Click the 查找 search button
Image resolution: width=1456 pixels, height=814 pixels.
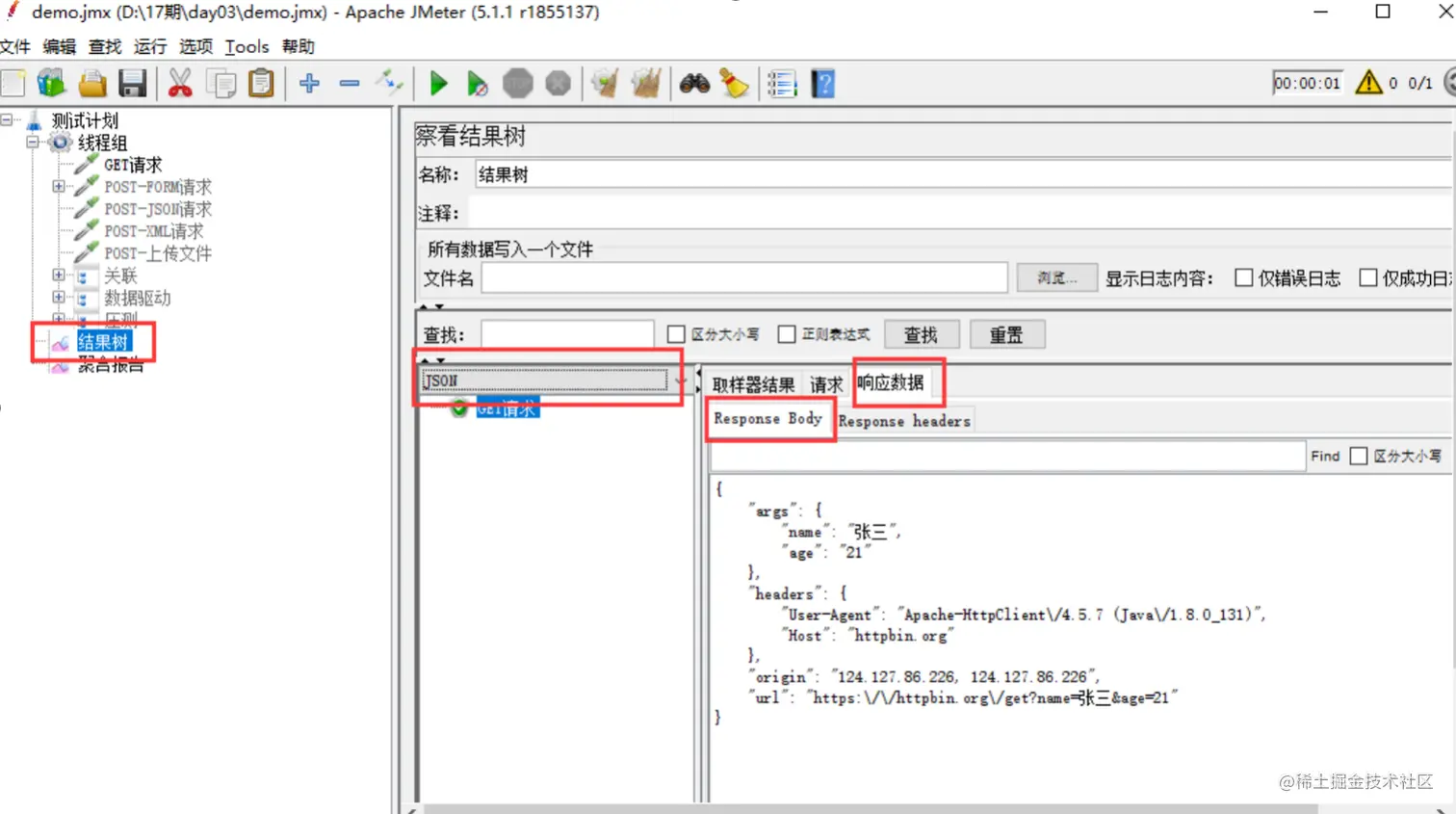click(x=921, y=335)
